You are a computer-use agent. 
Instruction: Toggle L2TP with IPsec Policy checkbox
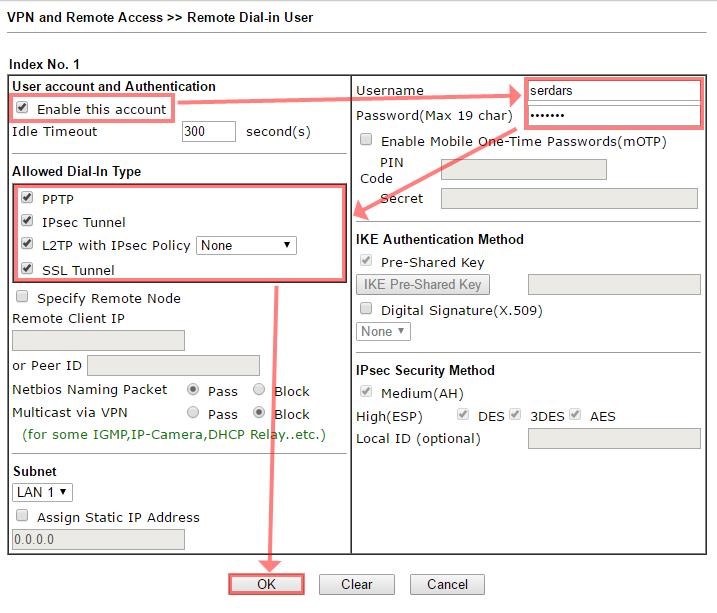26,245
